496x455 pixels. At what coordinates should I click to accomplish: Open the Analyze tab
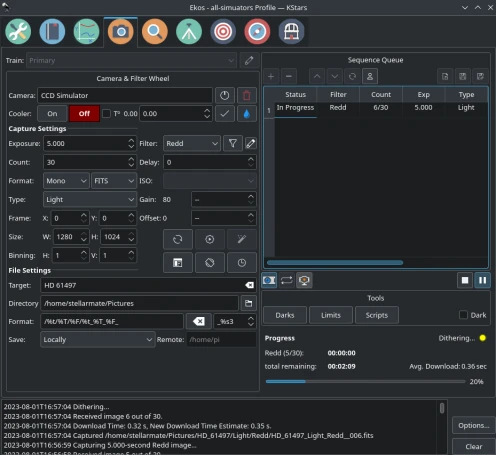(x=86, y=32)
